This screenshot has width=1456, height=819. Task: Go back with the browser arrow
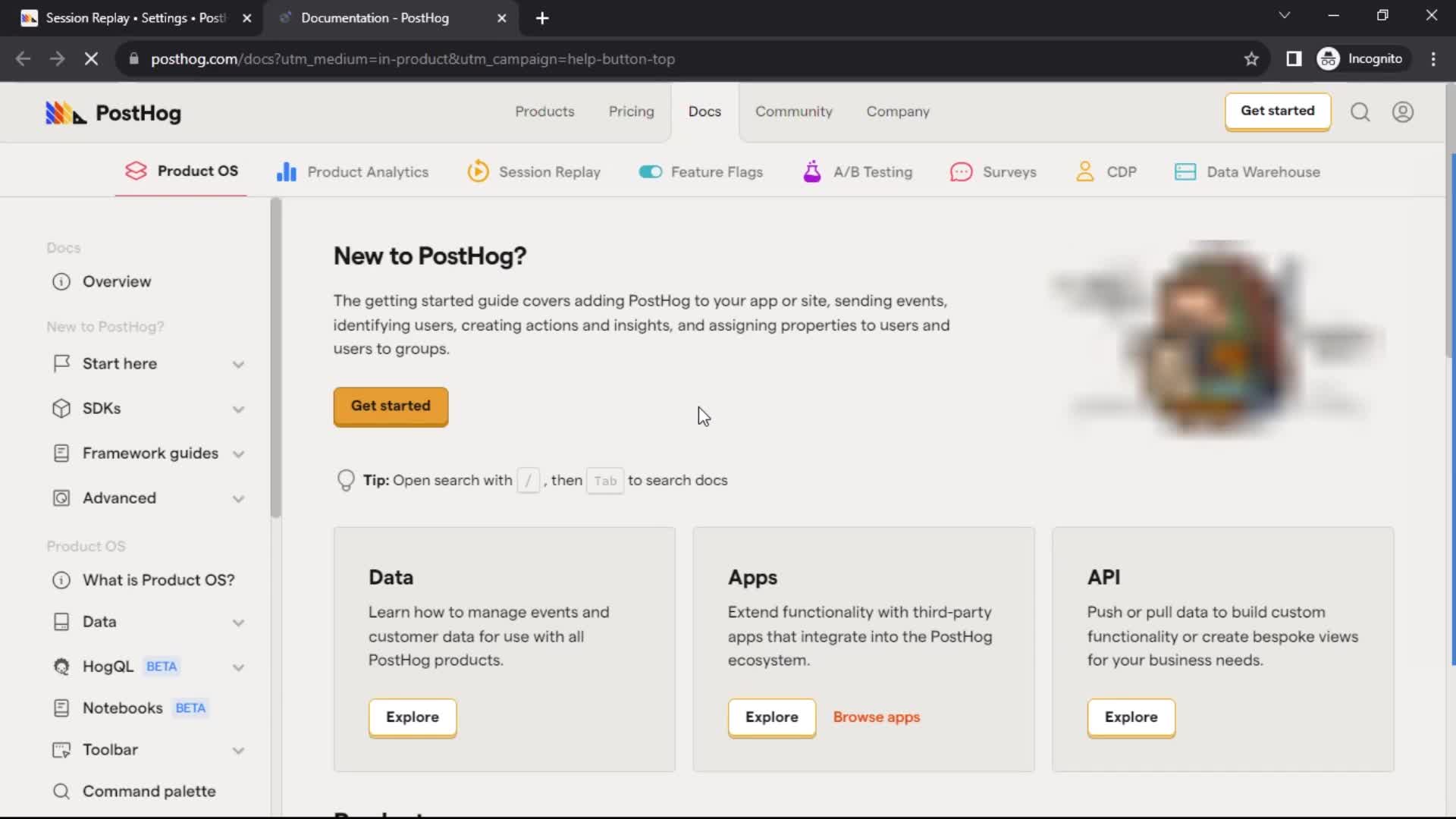pos(23,59)
